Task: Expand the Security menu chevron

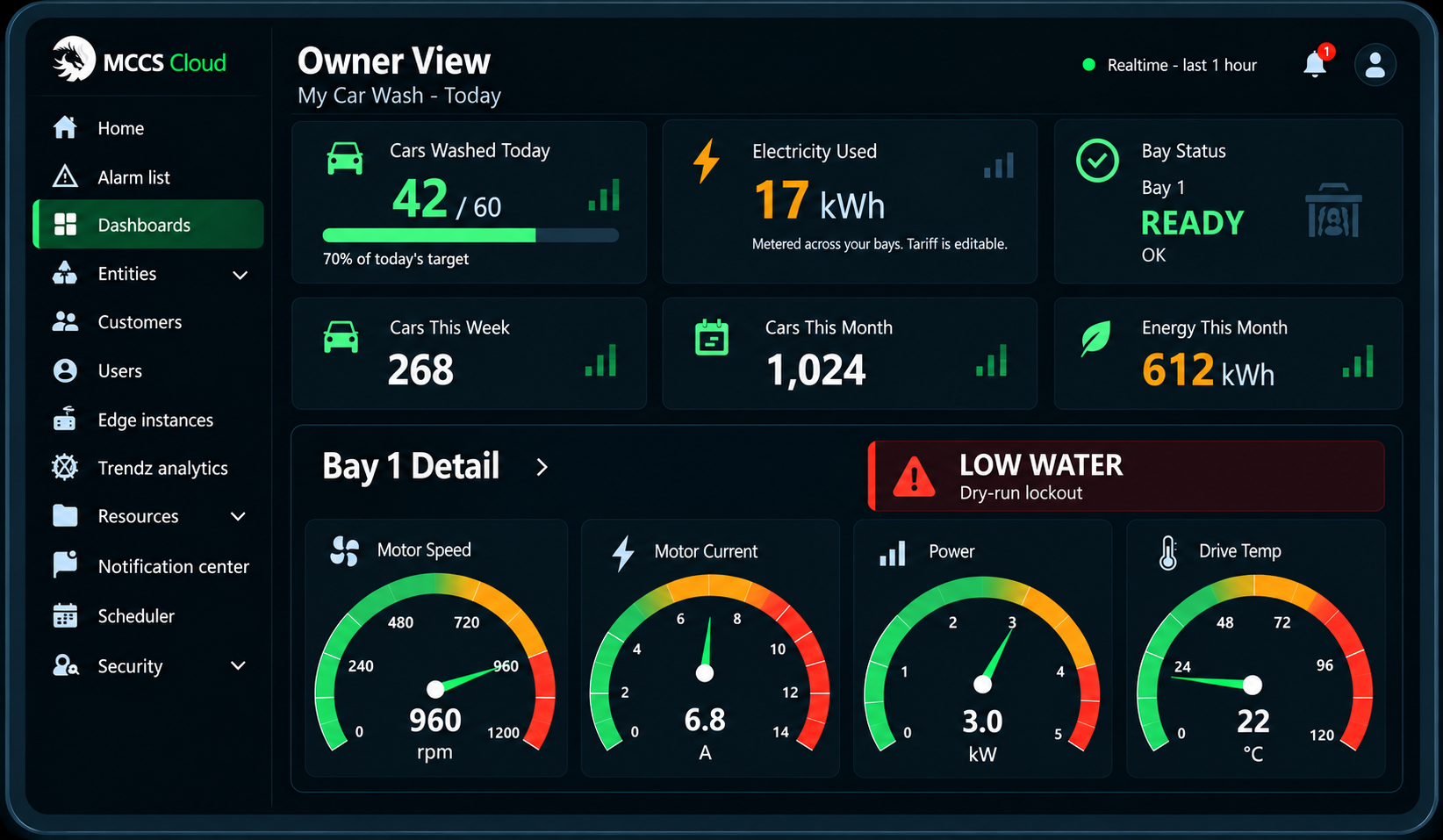Action: (x=238, y=666)
